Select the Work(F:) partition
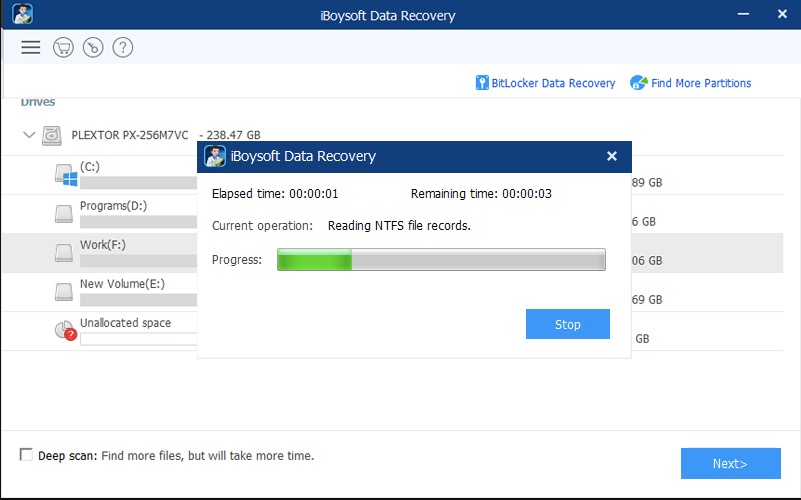Viewport: 801px width, 500px height. [x=103, y=245]
